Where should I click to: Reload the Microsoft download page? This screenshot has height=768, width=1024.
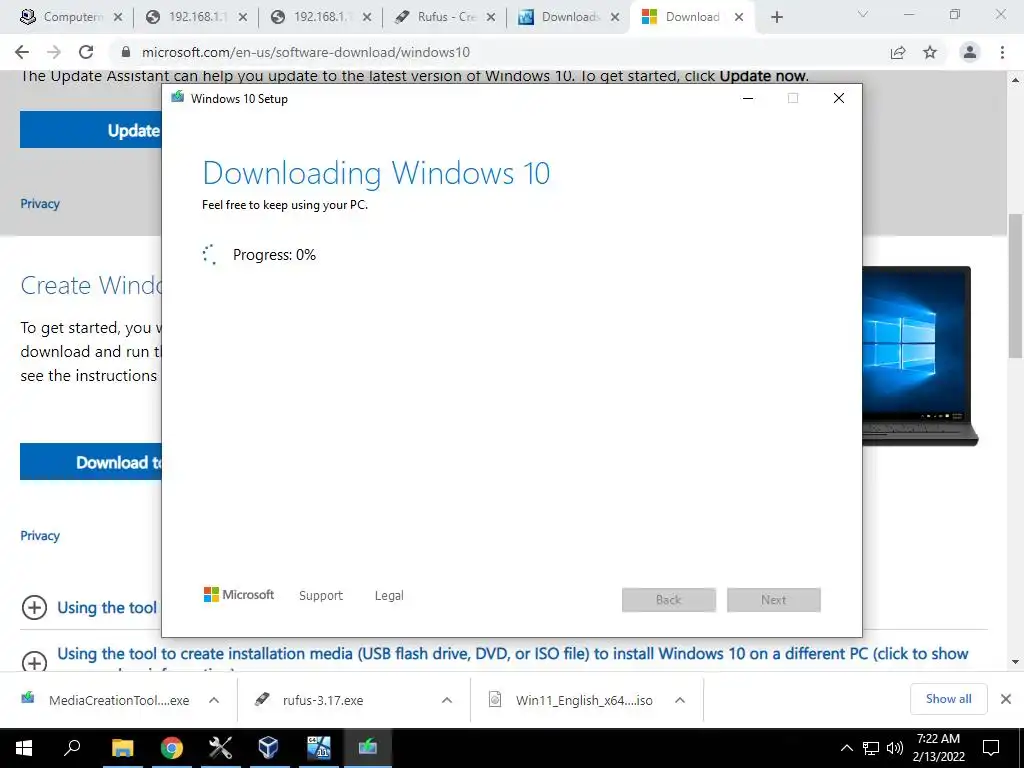click(86, 52)
